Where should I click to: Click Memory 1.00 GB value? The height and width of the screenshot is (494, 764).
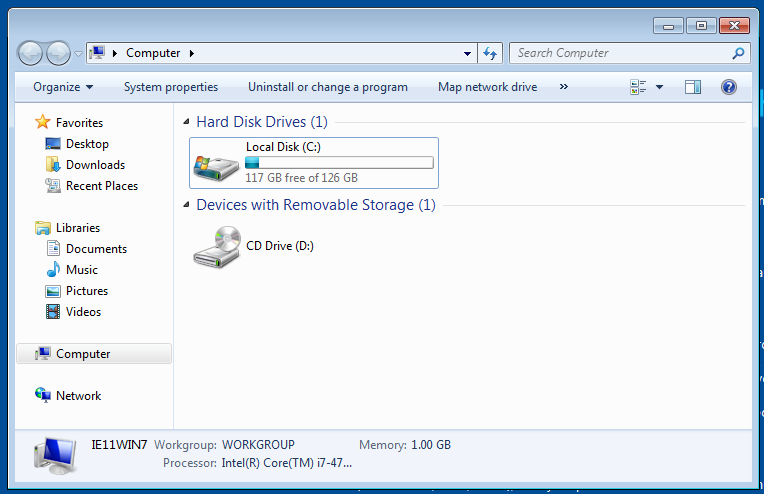pos(431,445)
